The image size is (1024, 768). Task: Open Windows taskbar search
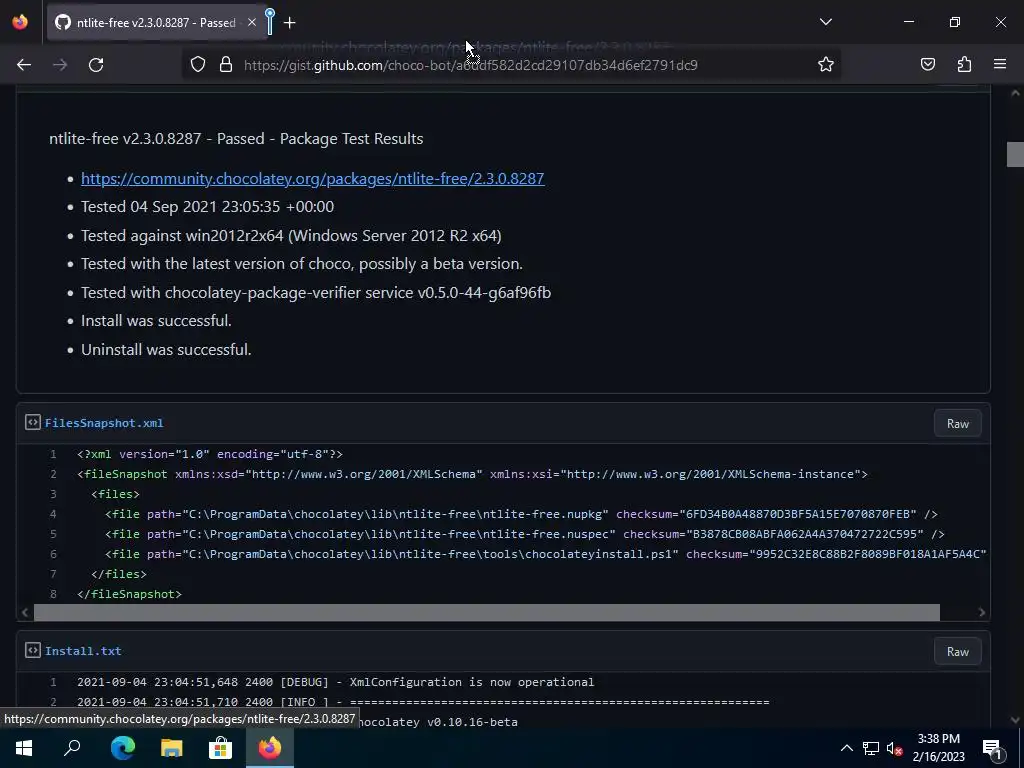[x=72, y=748]
